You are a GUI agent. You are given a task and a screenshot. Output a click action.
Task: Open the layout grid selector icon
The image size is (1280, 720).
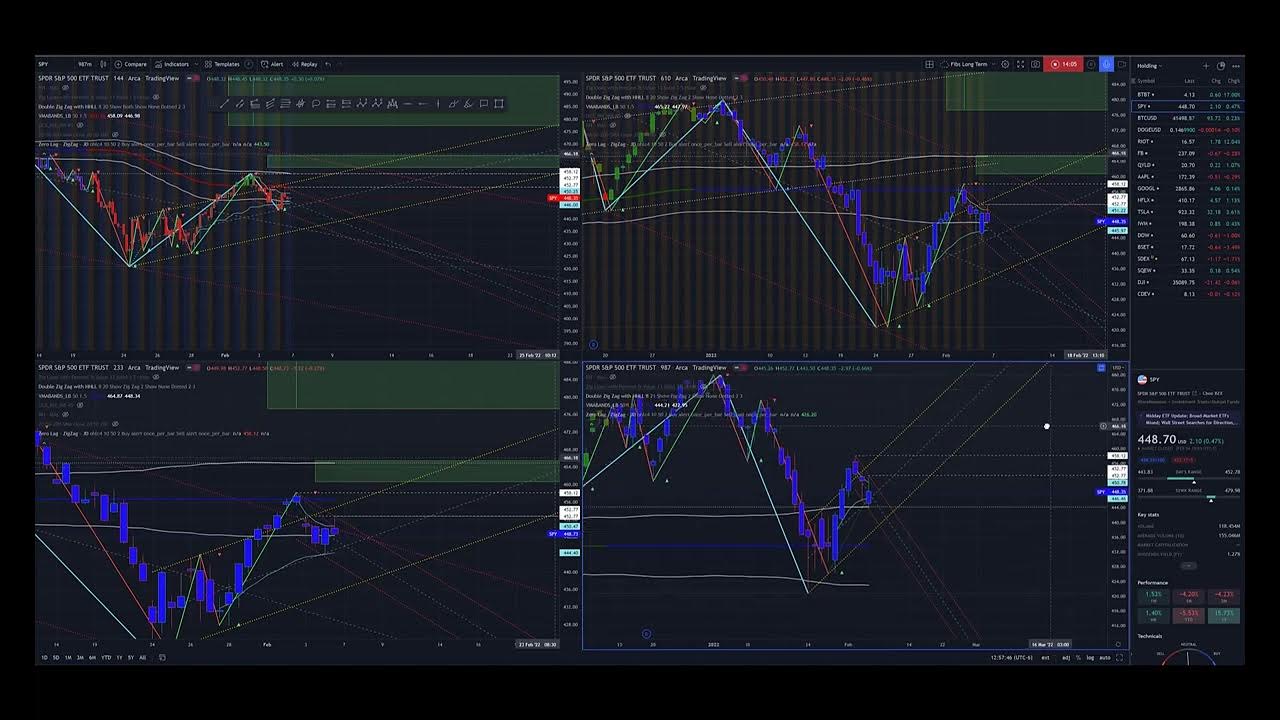point(929,64)
